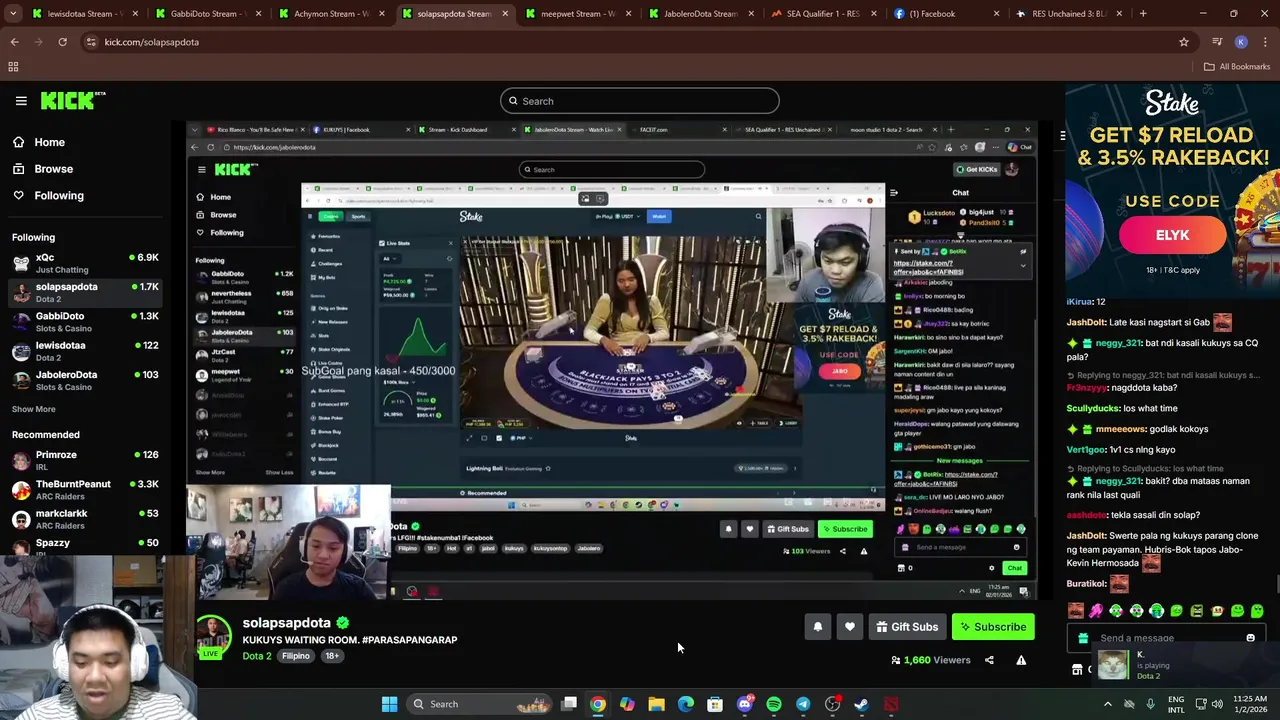This screenshot has width=1280, height=720.
Task: Open a new Chrome tab
Action: 1143,14
